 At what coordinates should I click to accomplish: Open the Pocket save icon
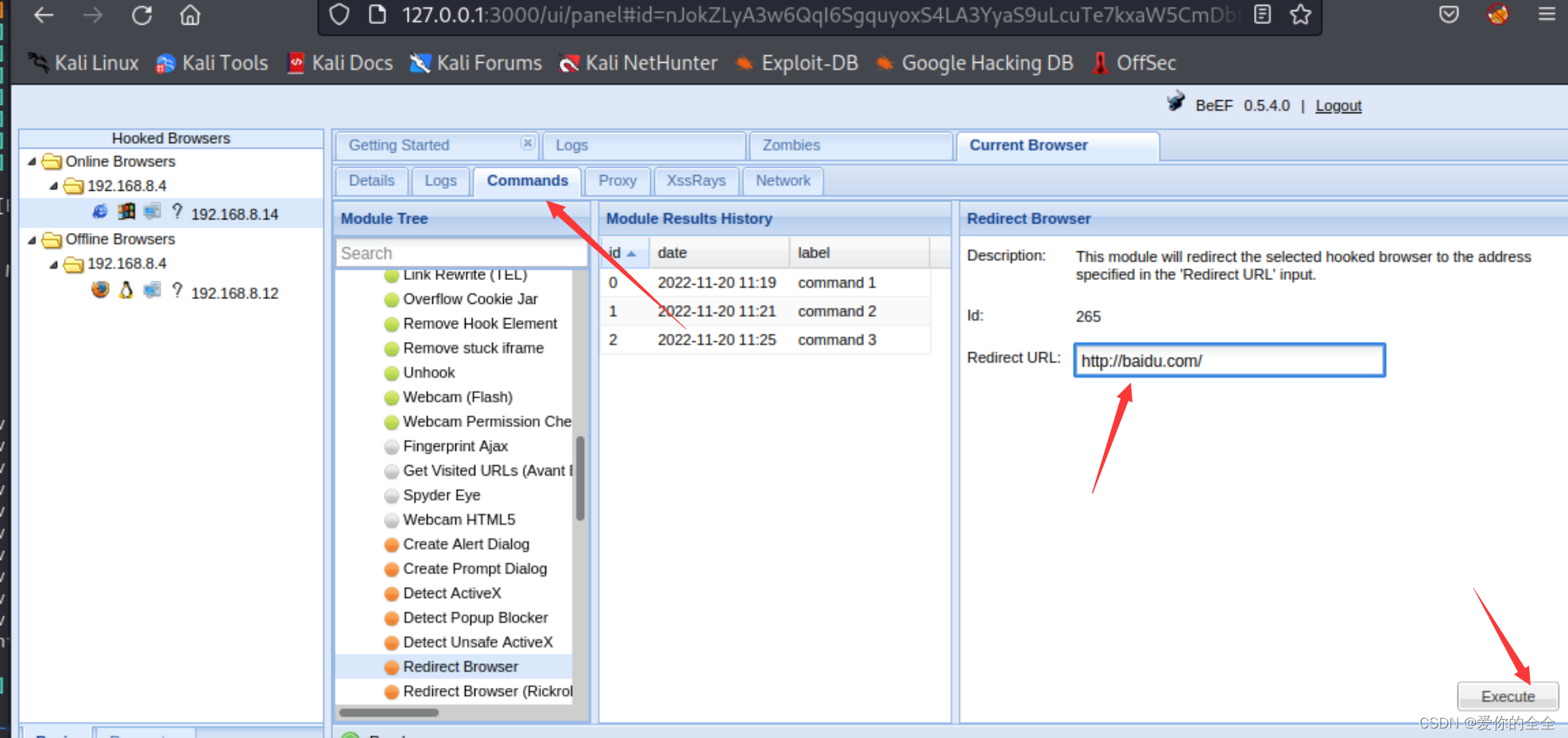(x=1449, y=14)
